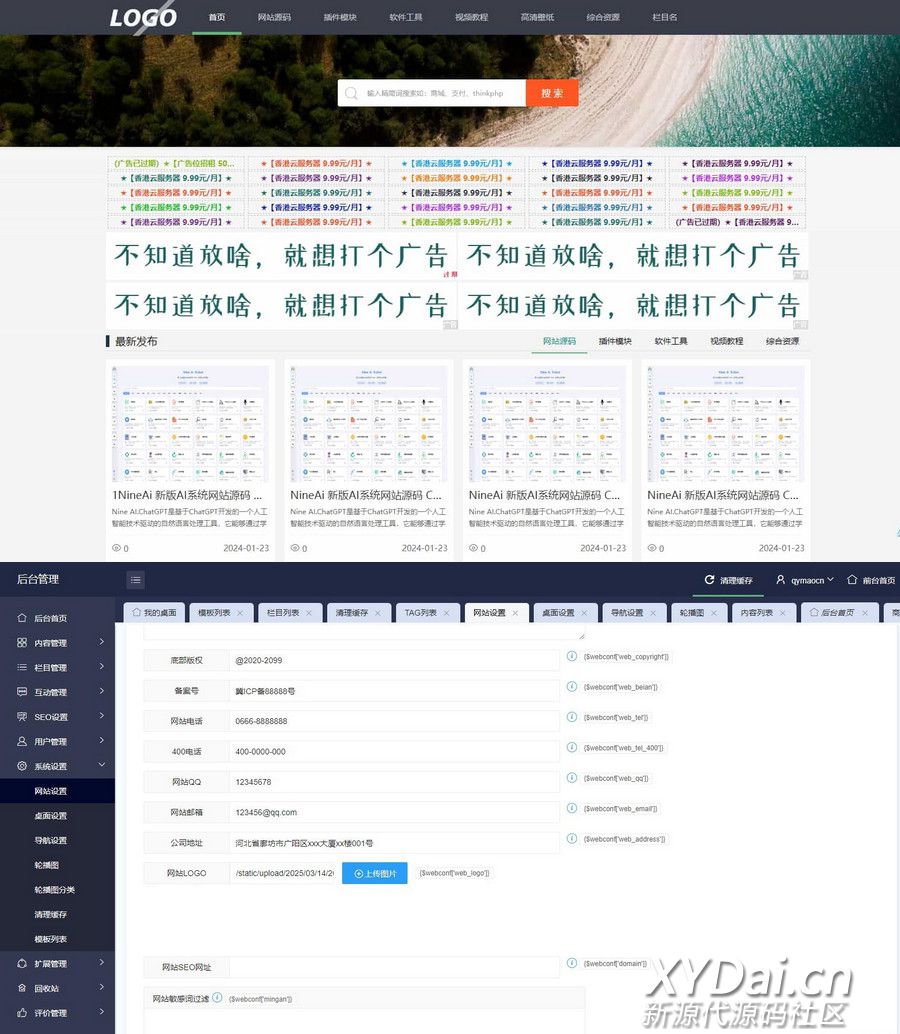
Task: Close the 模板列表 tab
Action: point(240,613)
